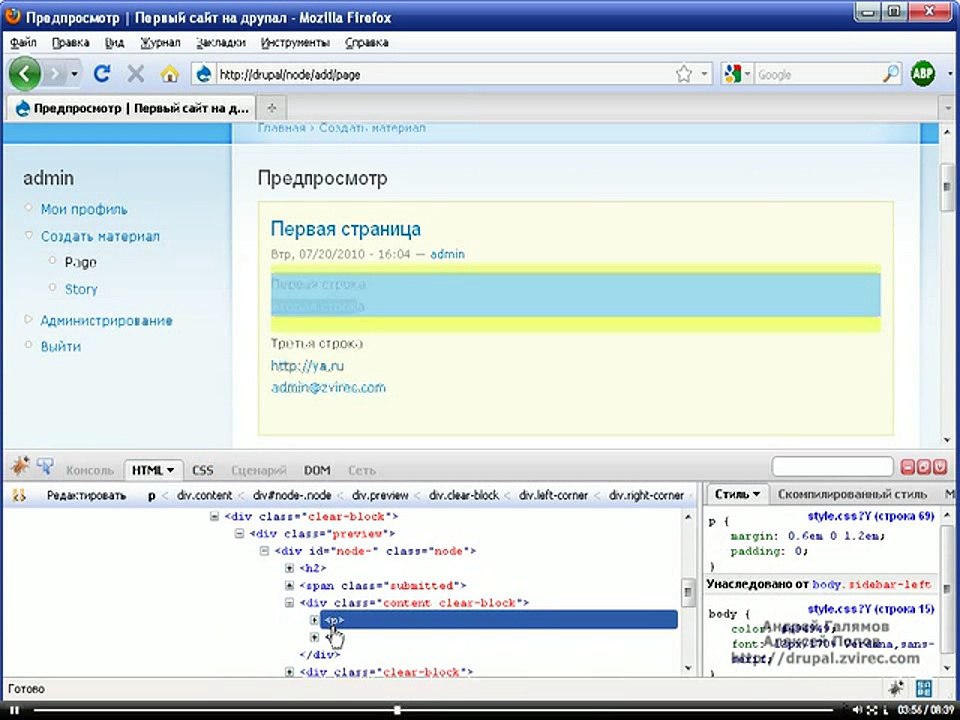The width and height of the screenshot is (960, 720).
Task: Select div.preview in the breadcrumb
Action: (380, 495)
